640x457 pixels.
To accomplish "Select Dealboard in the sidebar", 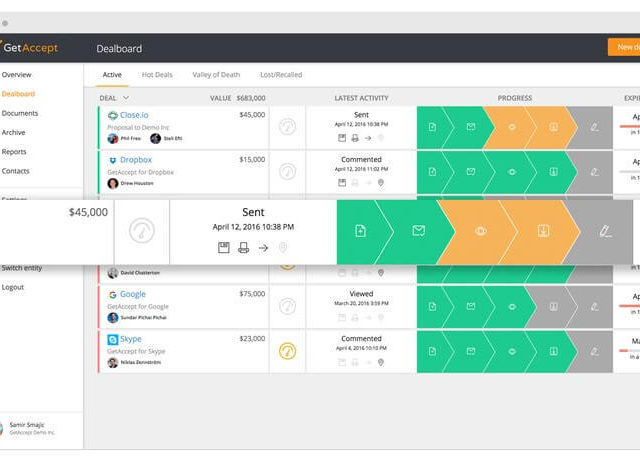I will click(18, 94).
